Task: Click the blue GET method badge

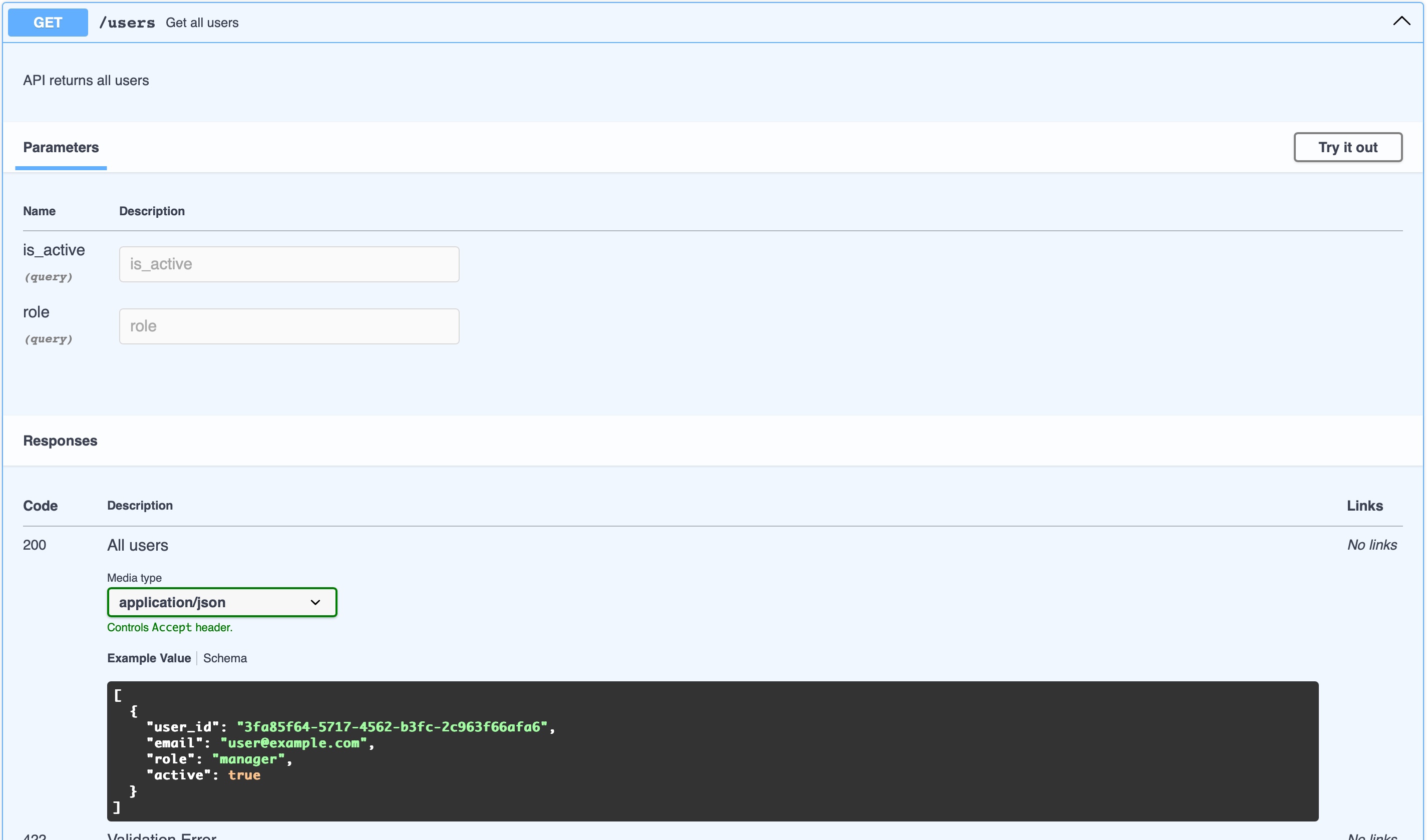Action: coord(48,23)
